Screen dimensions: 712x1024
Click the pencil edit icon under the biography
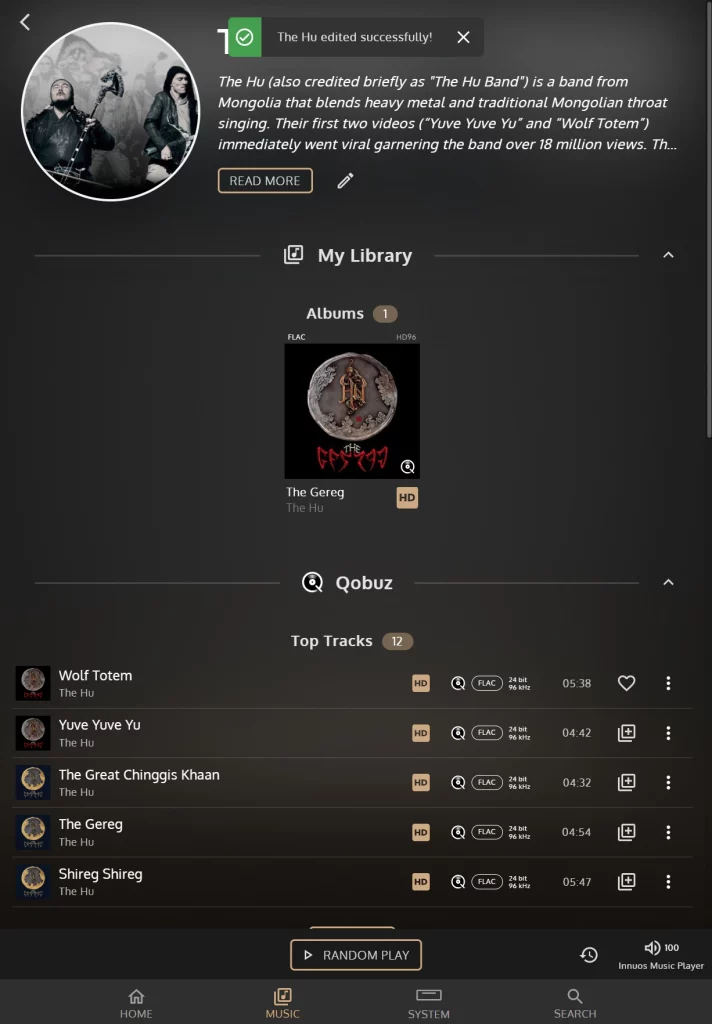[345, 181]
